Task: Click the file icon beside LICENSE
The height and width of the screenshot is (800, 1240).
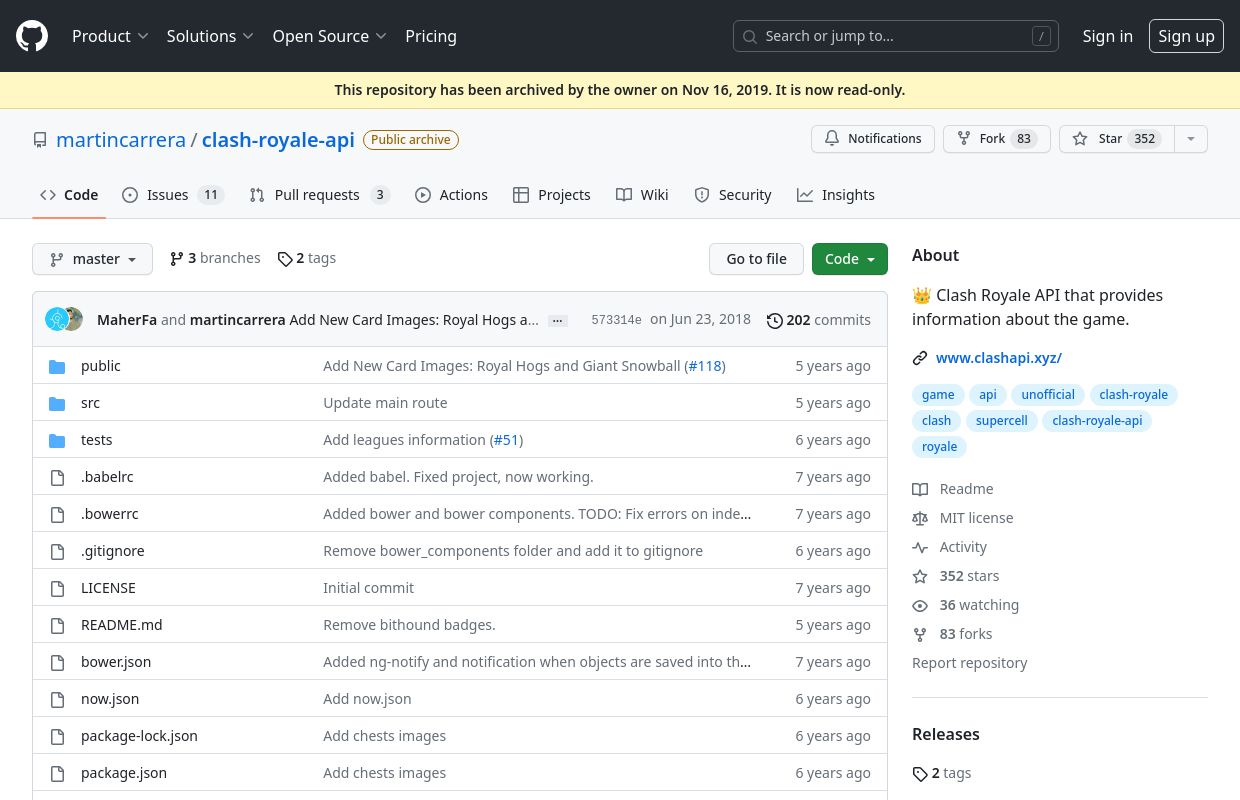Action: 57,588
